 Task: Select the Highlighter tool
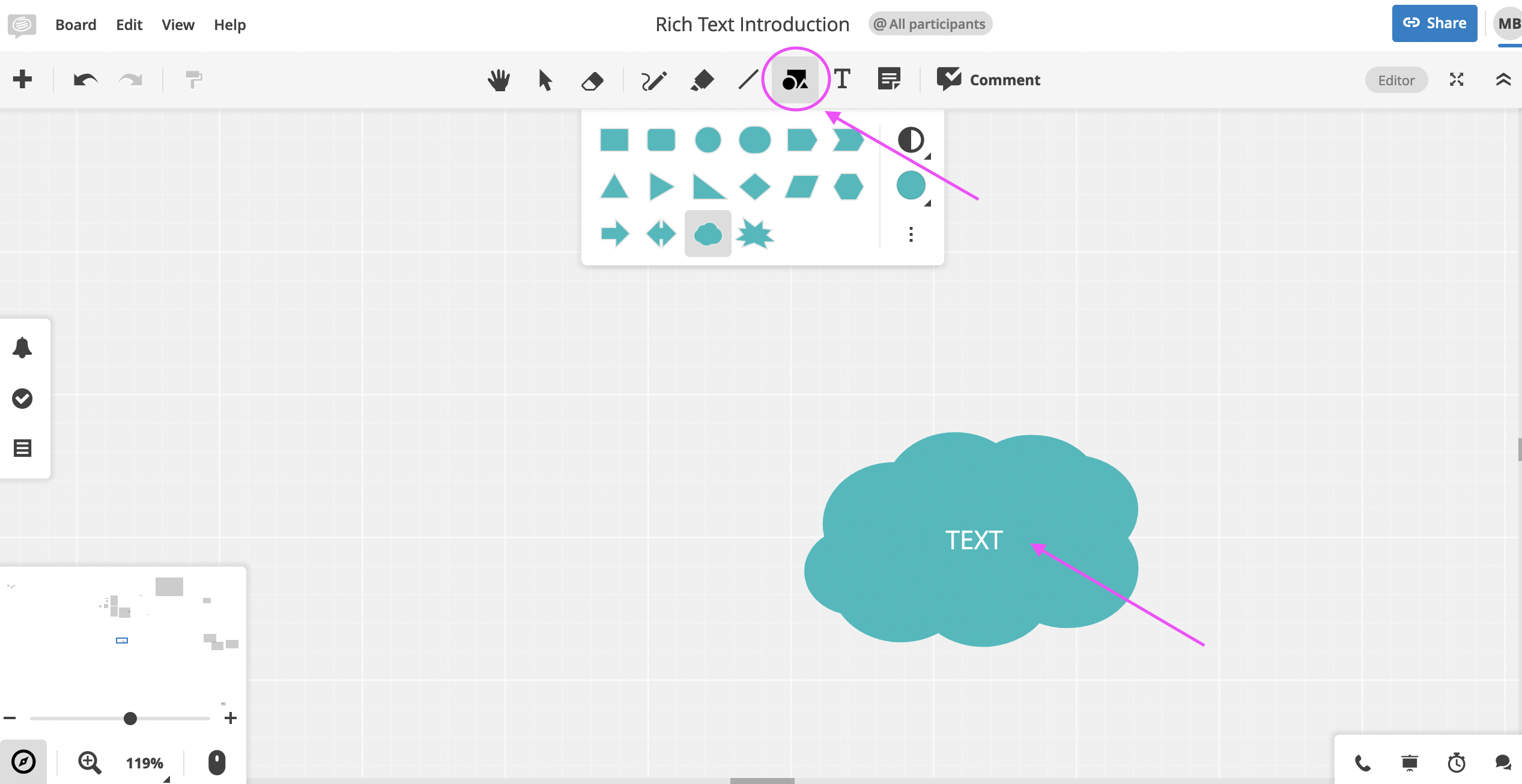coord(702,80)
